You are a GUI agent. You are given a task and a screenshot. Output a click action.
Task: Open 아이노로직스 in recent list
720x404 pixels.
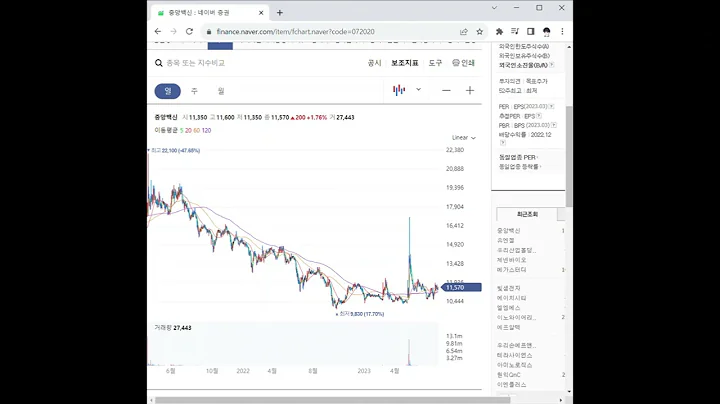click(x=515, y=365)
